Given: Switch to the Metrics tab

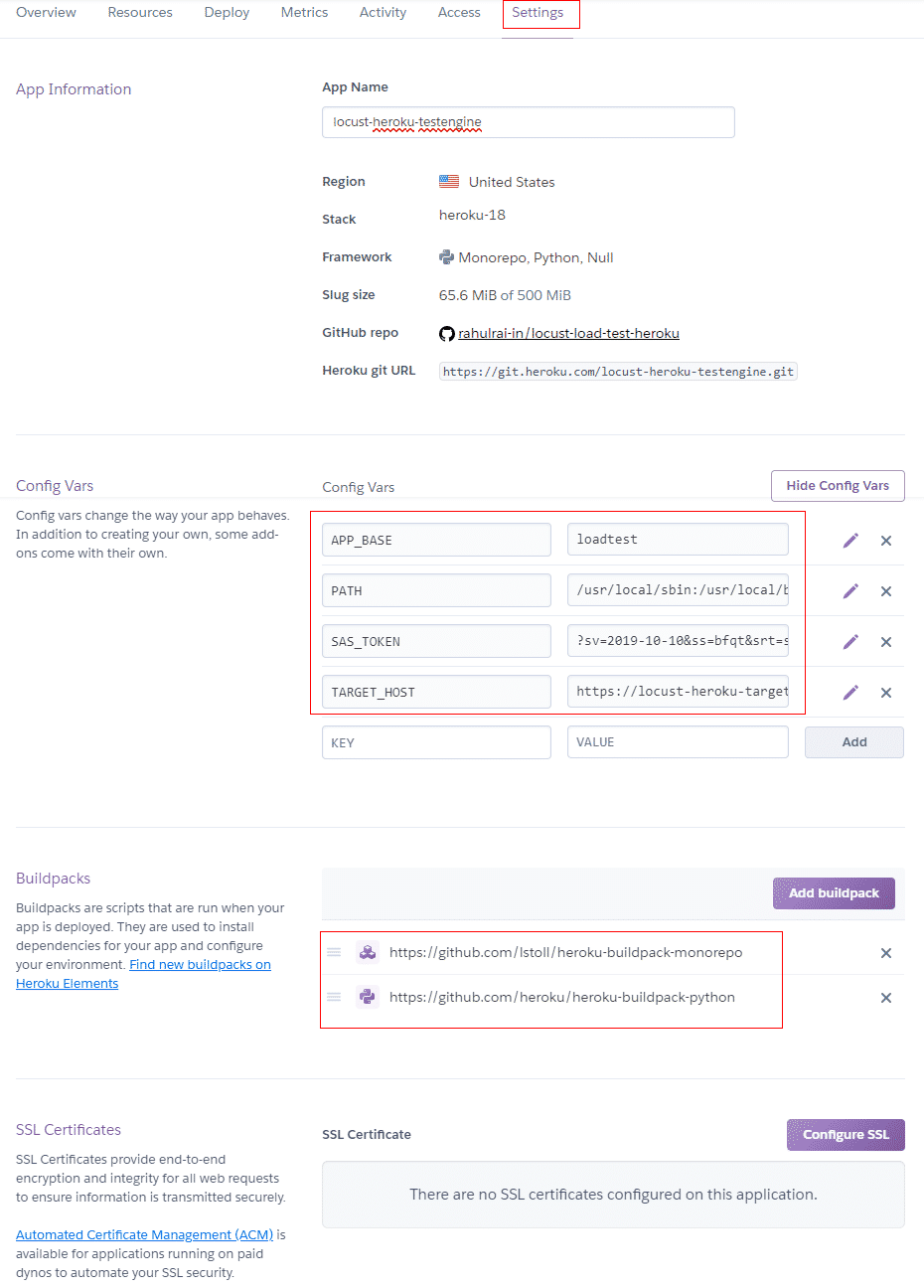Looking at the screenshot, I should (304, 13).
